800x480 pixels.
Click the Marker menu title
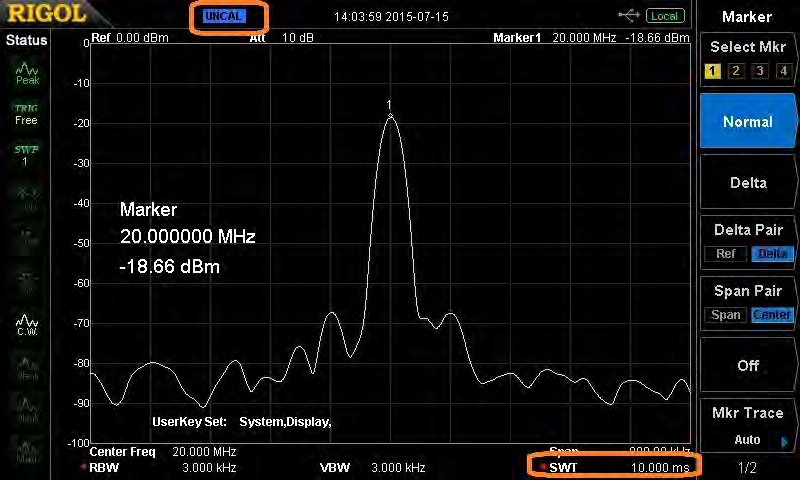(747, 17)
